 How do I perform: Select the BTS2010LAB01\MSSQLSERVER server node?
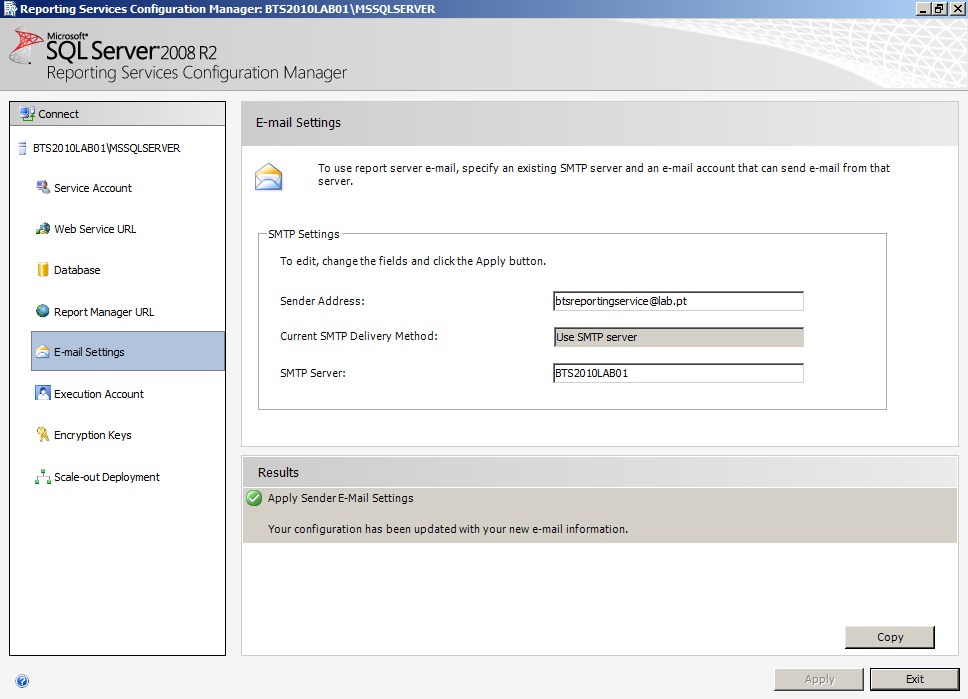coord(106,148)
